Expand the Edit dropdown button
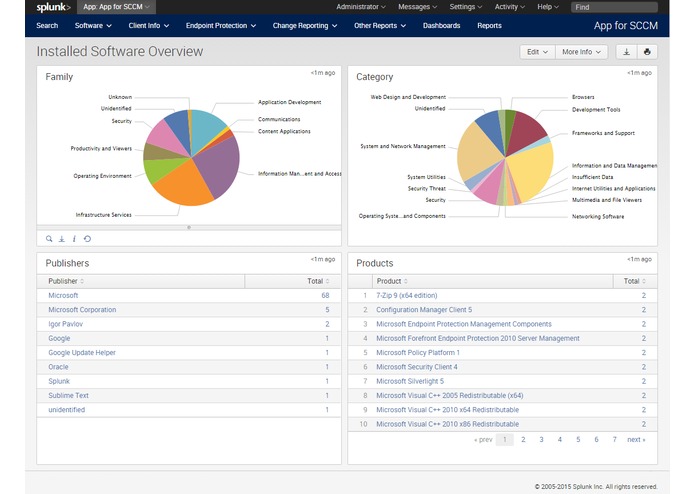The height and width of the screenshot is (494, 695). click(537, 52)
